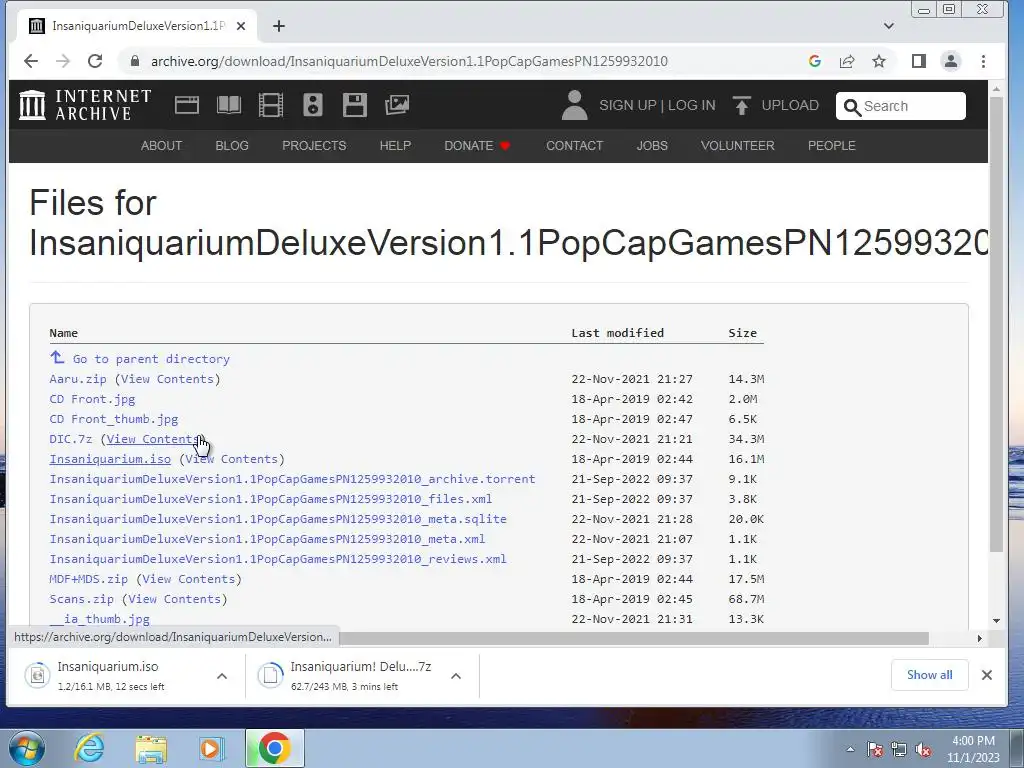Open the _files.xml link

pyautogui.click(x=270, y=499)
